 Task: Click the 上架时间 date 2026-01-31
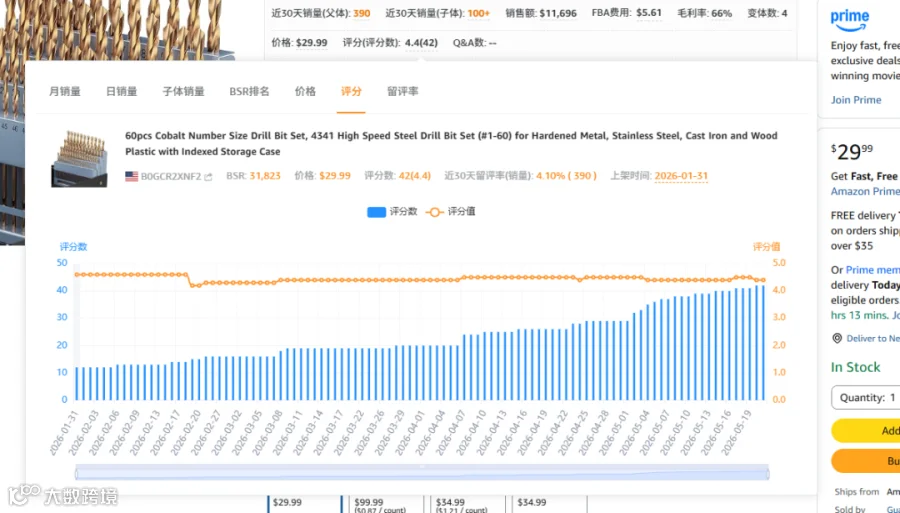[681, 176]
